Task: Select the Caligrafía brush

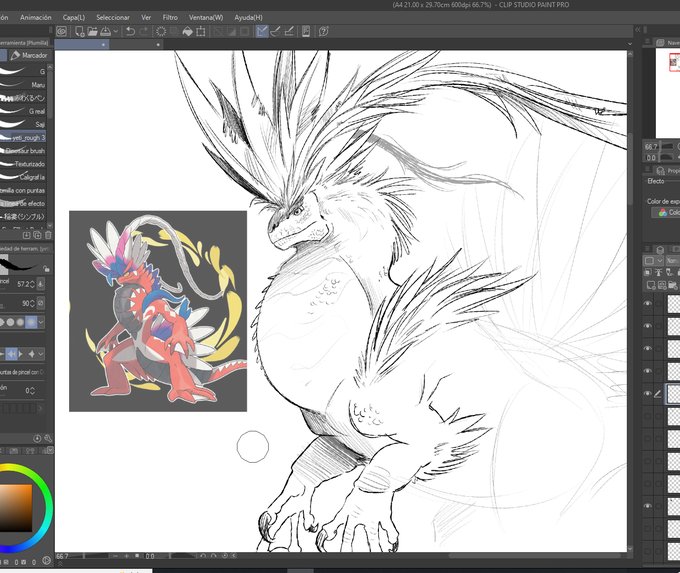Action: [x=23, y=177]
